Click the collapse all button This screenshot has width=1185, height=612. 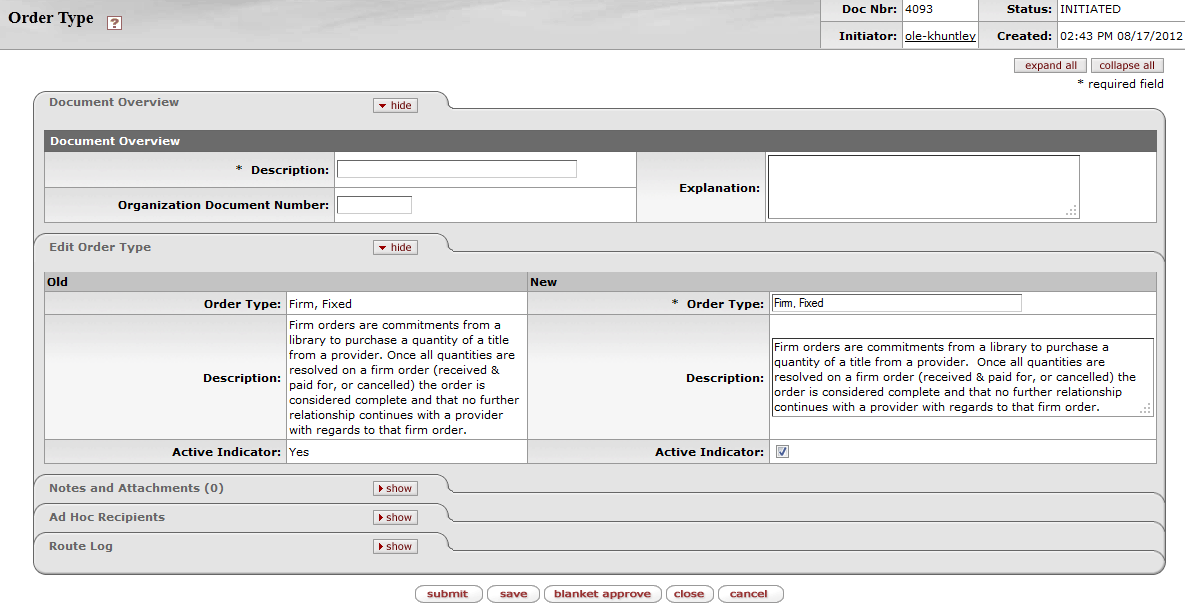[1127, 66]
